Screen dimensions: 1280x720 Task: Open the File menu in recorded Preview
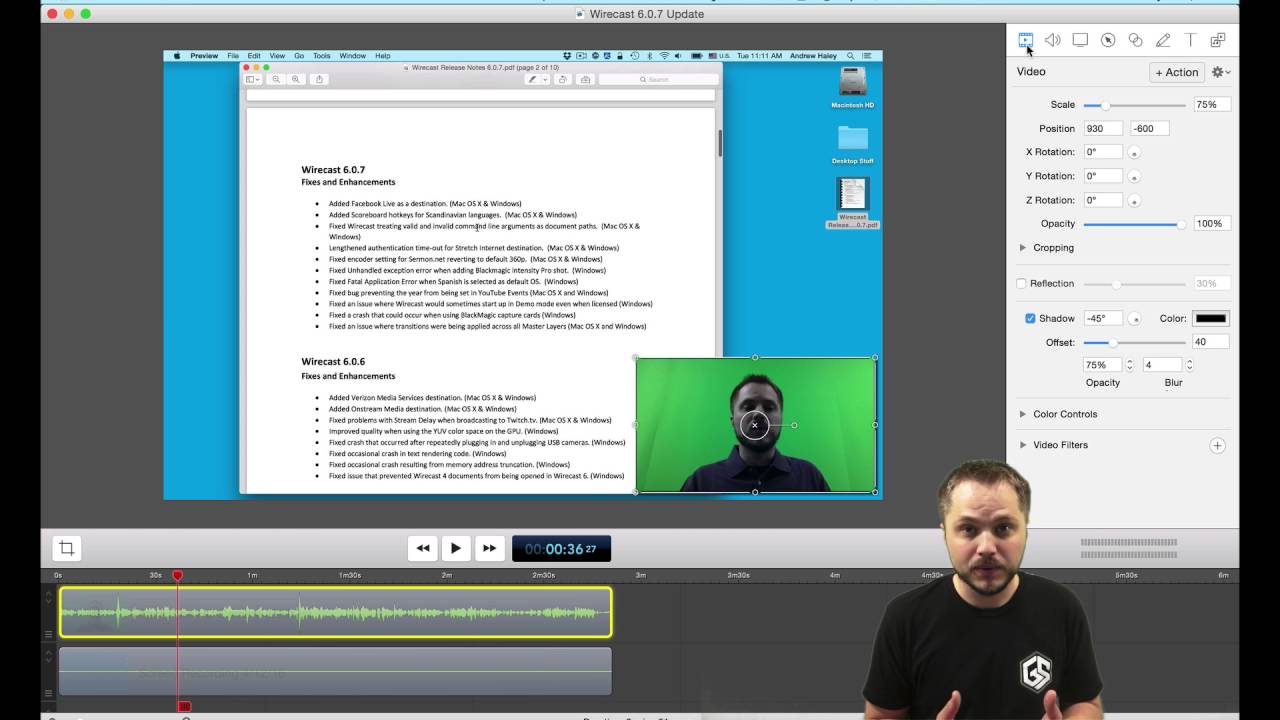233,56
